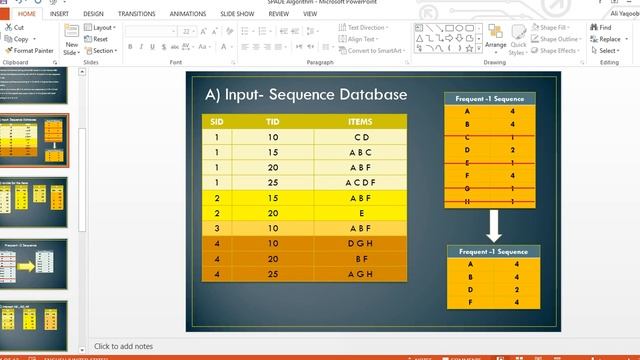
Task: Toggle Bold formatting
Action: (130, 47)
